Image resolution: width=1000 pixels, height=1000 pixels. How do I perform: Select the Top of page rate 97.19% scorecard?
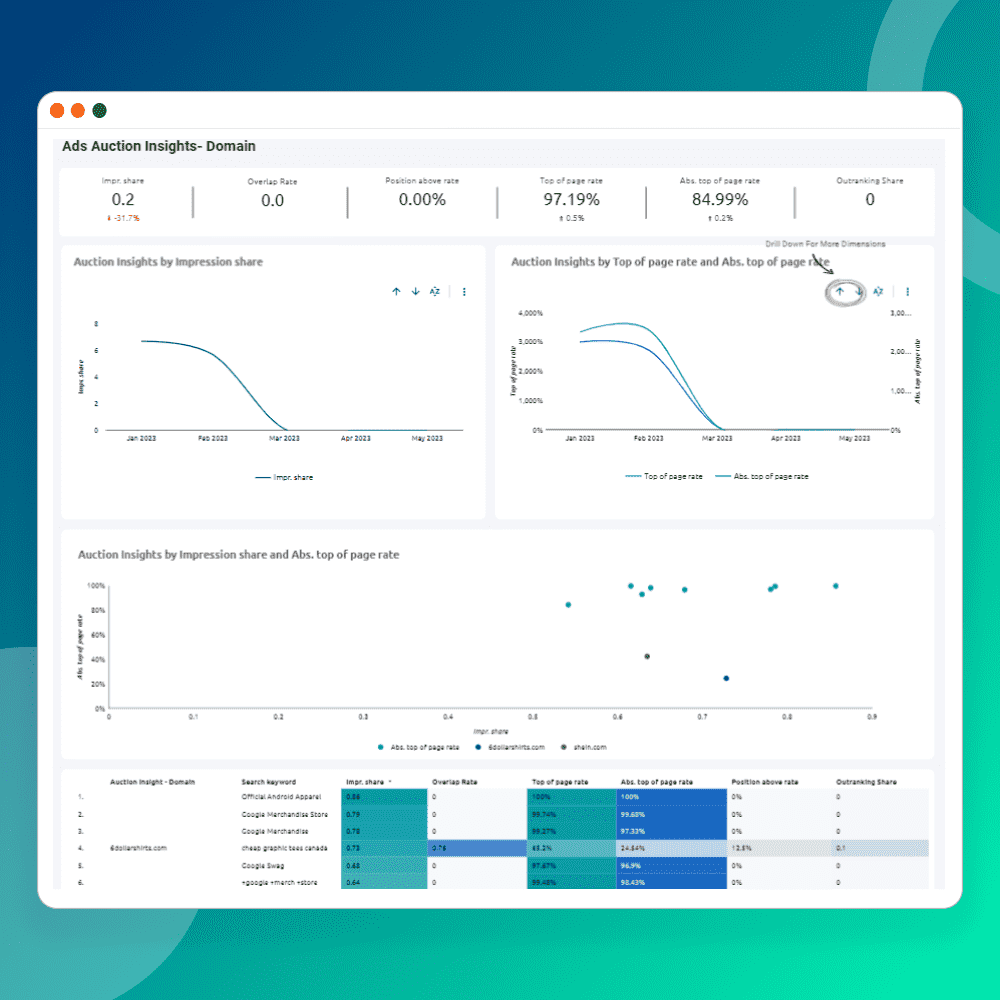571,200
